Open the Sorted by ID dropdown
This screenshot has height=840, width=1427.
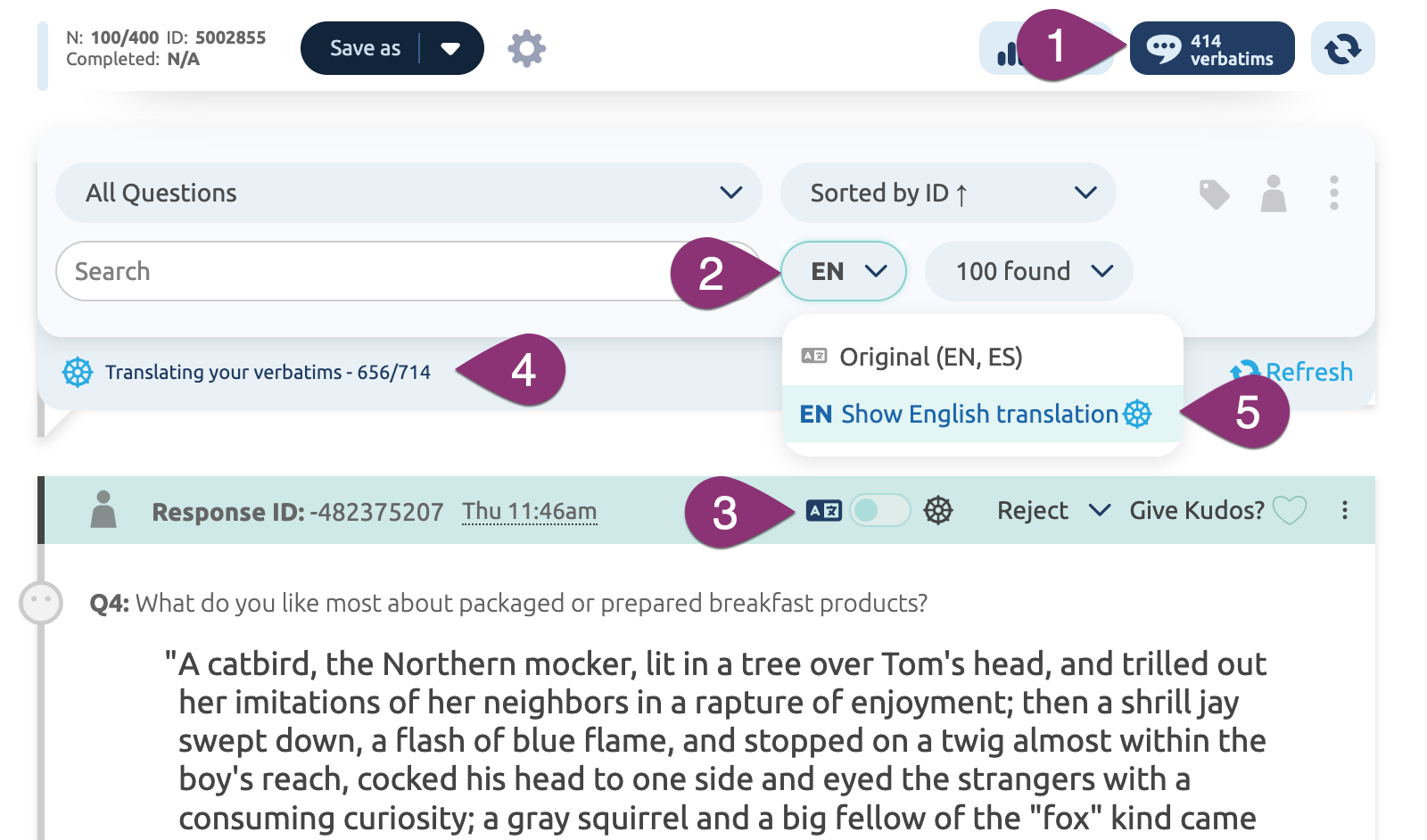947,193
